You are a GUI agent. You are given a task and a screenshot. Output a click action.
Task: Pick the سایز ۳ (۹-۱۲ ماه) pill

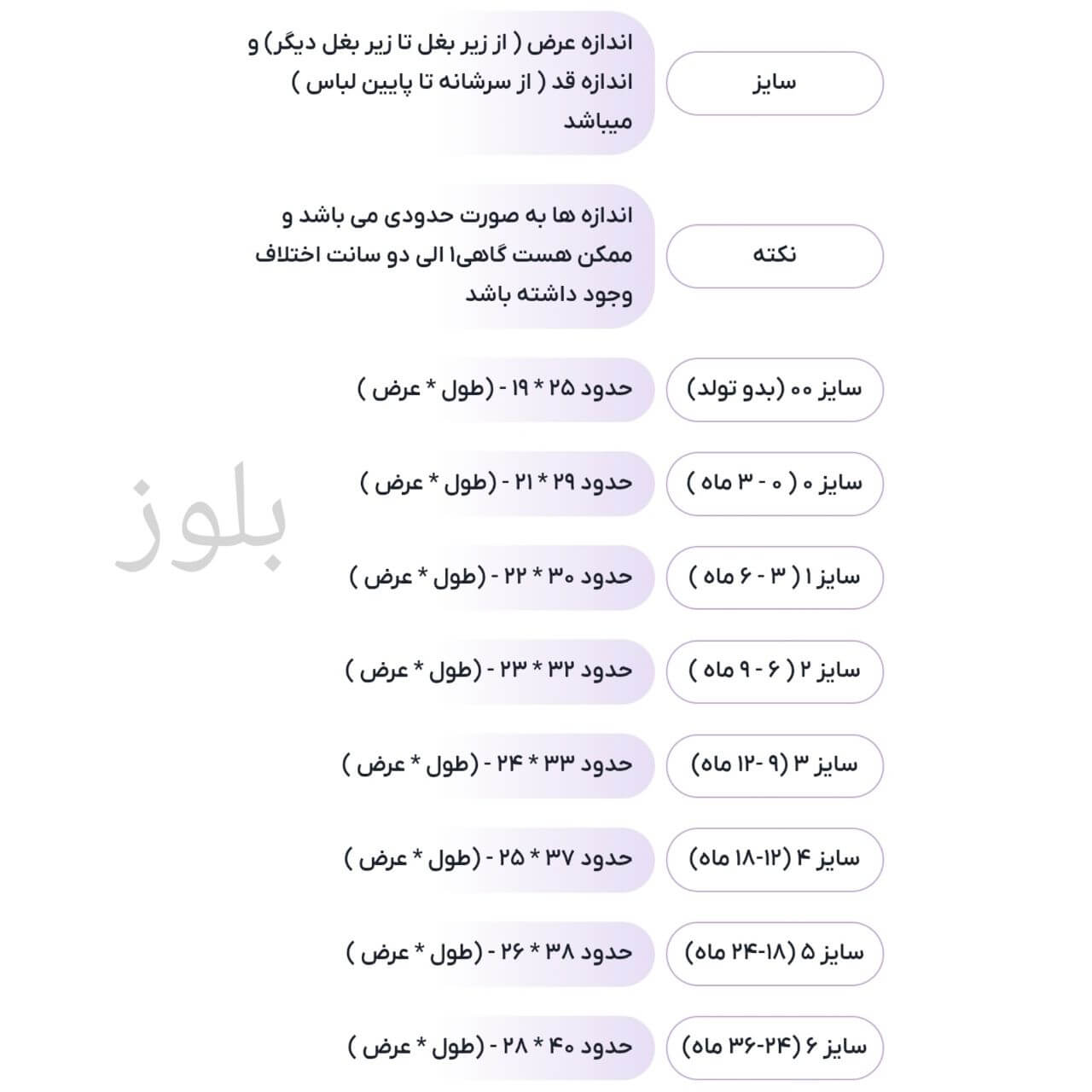tap(774, 764)
